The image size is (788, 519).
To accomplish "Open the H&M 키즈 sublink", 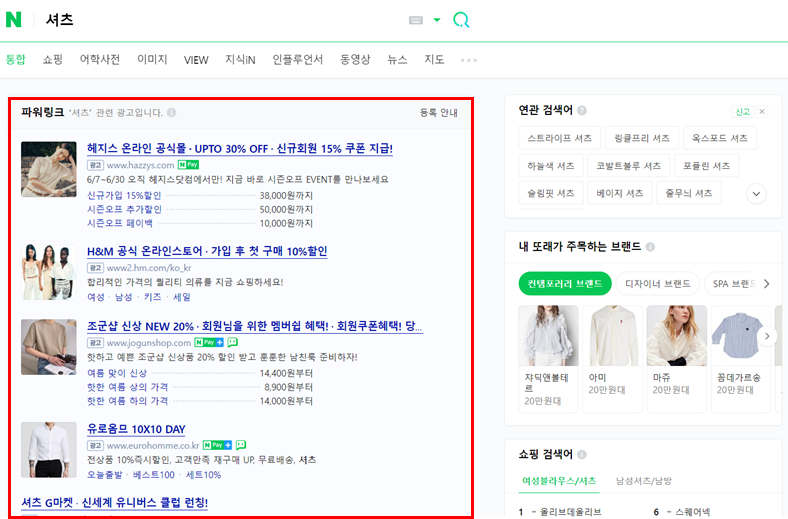I will click(152, 297).
